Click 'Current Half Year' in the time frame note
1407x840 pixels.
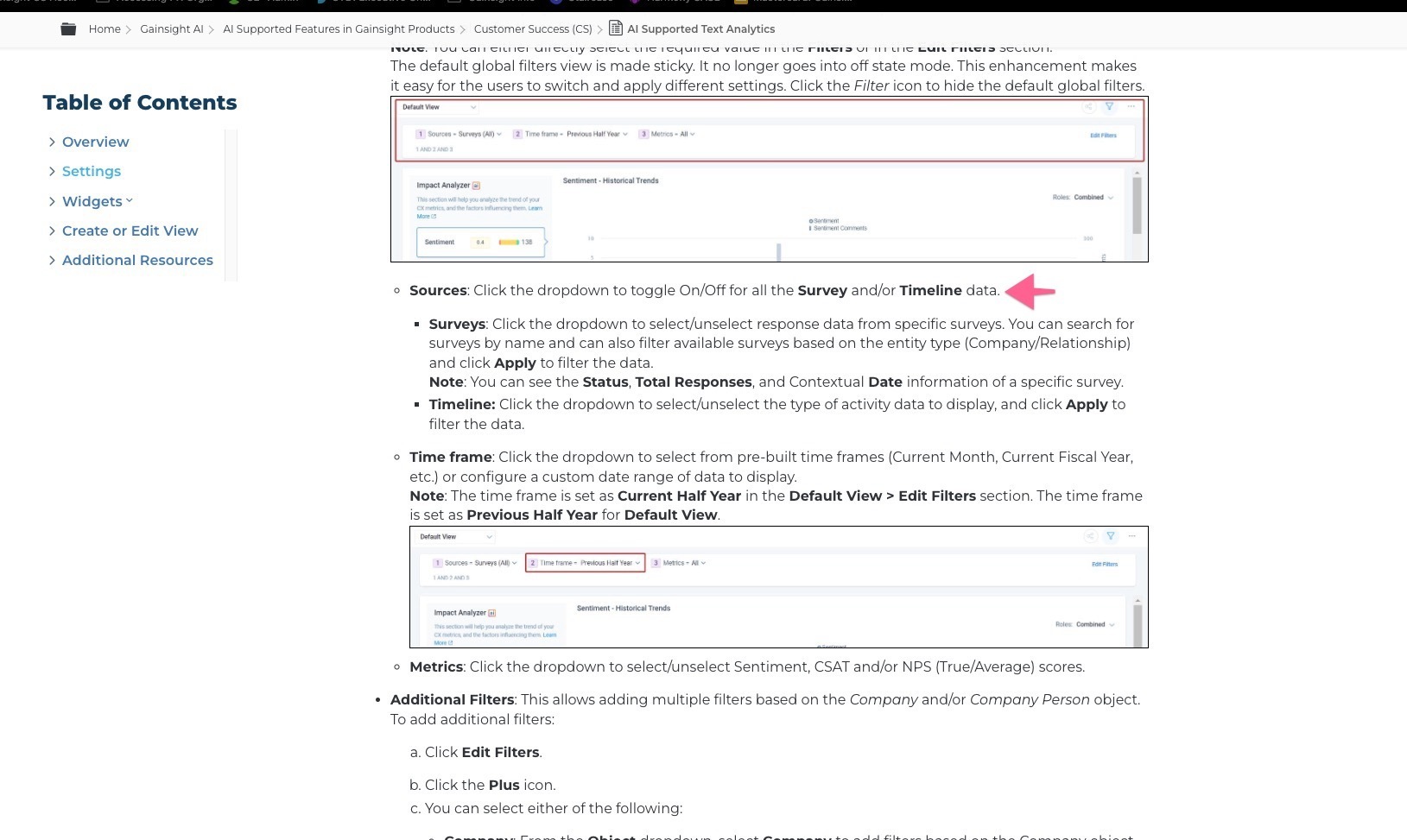coord(680,496)
